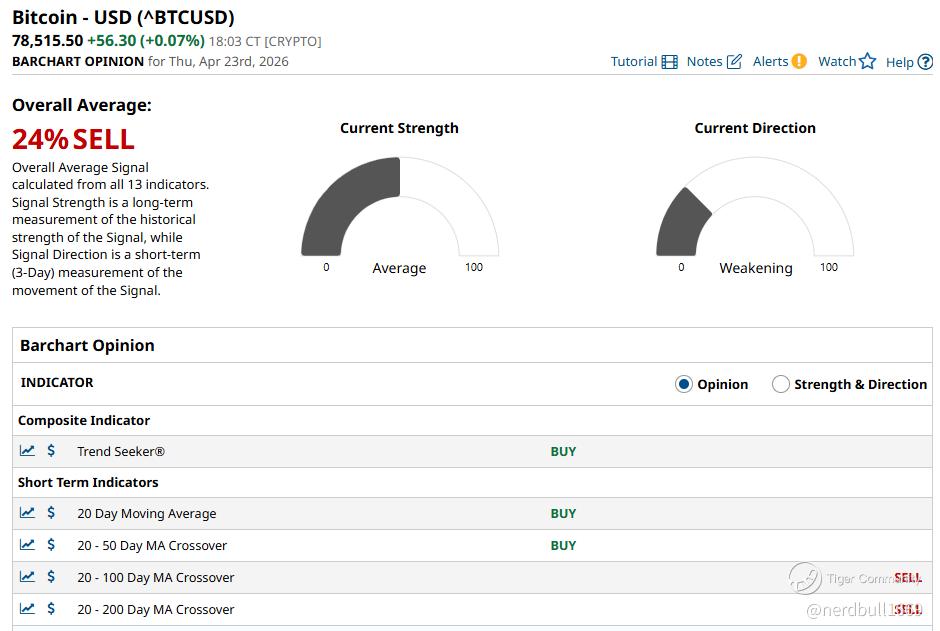Open chart icon for Trend Seeker row
940x631 pixels.
click(x=27, y=451)
